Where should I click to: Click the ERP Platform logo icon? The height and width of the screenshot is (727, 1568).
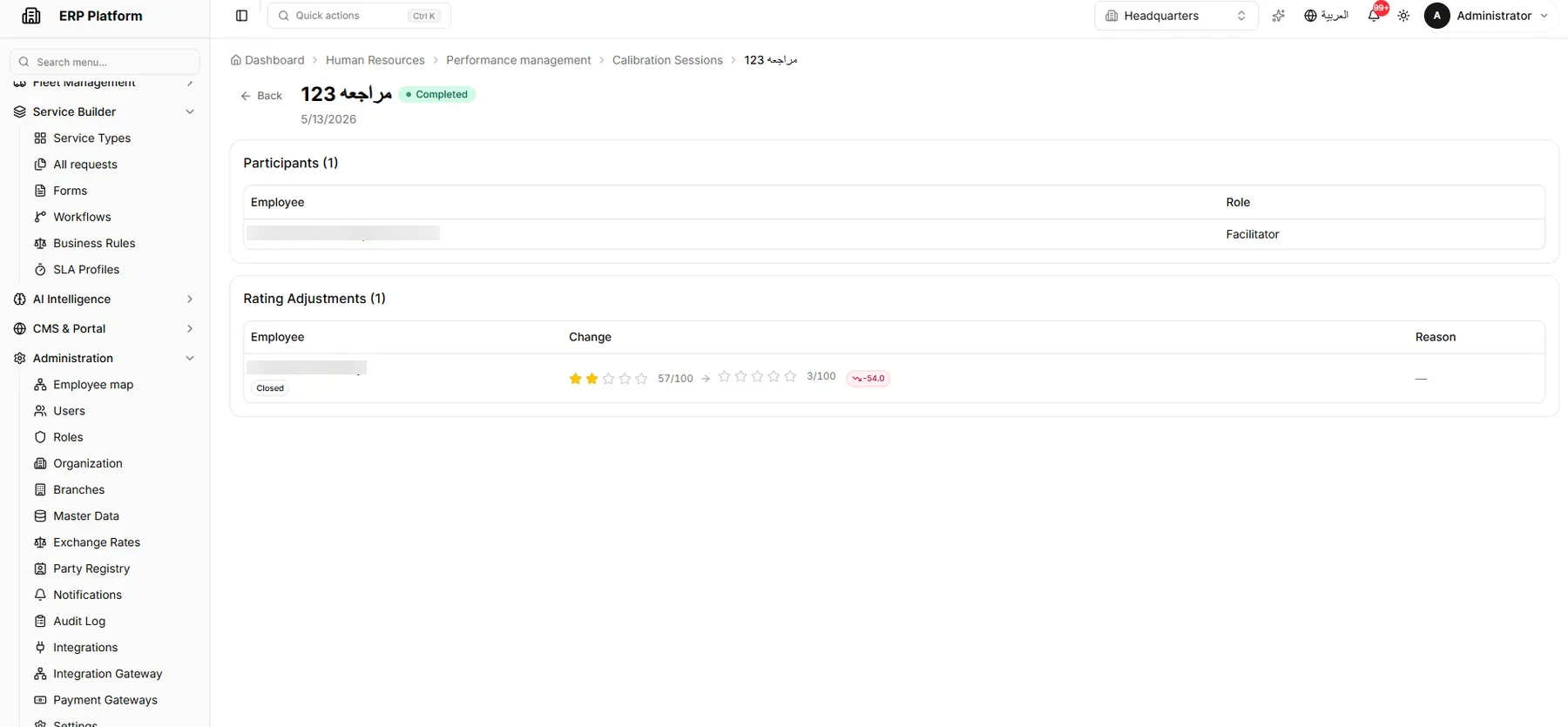(x=31, y=16)
